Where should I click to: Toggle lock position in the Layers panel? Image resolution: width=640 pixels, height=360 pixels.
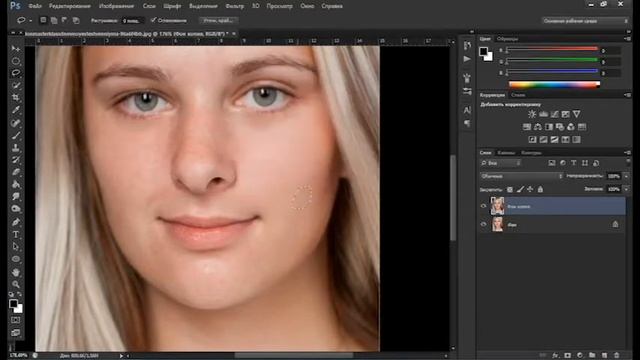[x=530, y=189]
